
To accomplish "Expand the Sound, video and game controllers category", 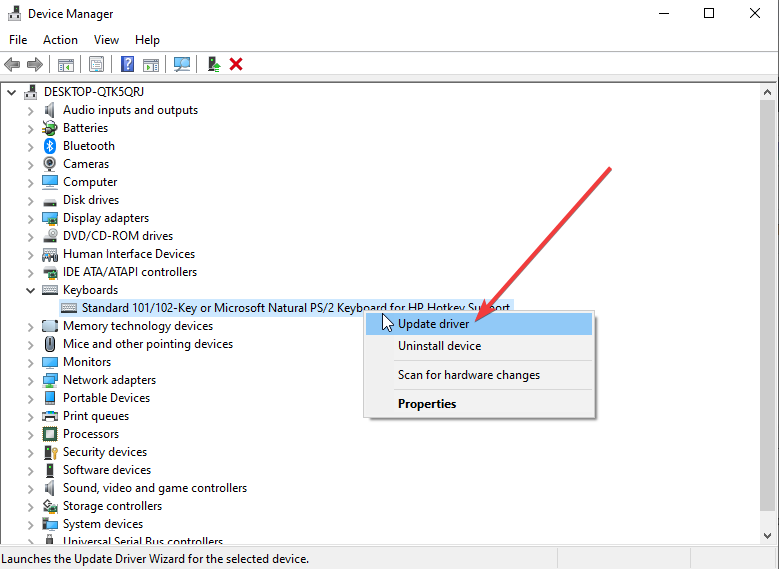I will (x=30, y=488).
